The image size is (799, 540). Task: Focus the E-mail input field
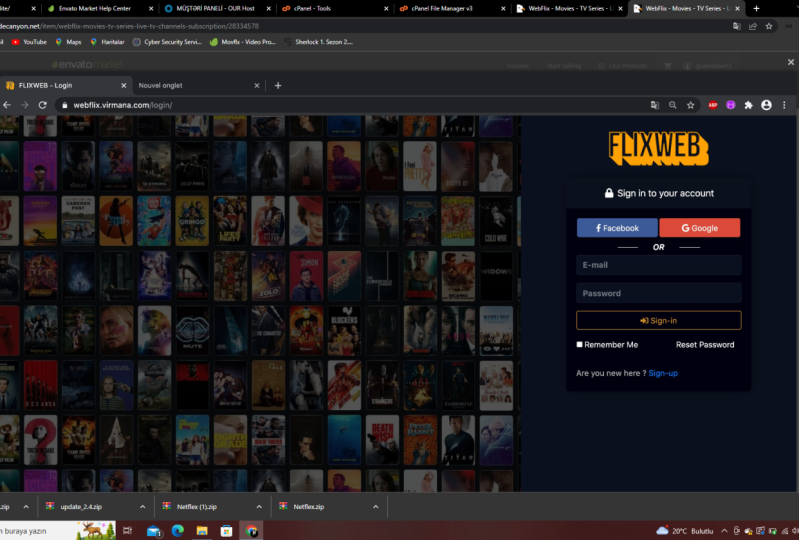click(658, 265)
